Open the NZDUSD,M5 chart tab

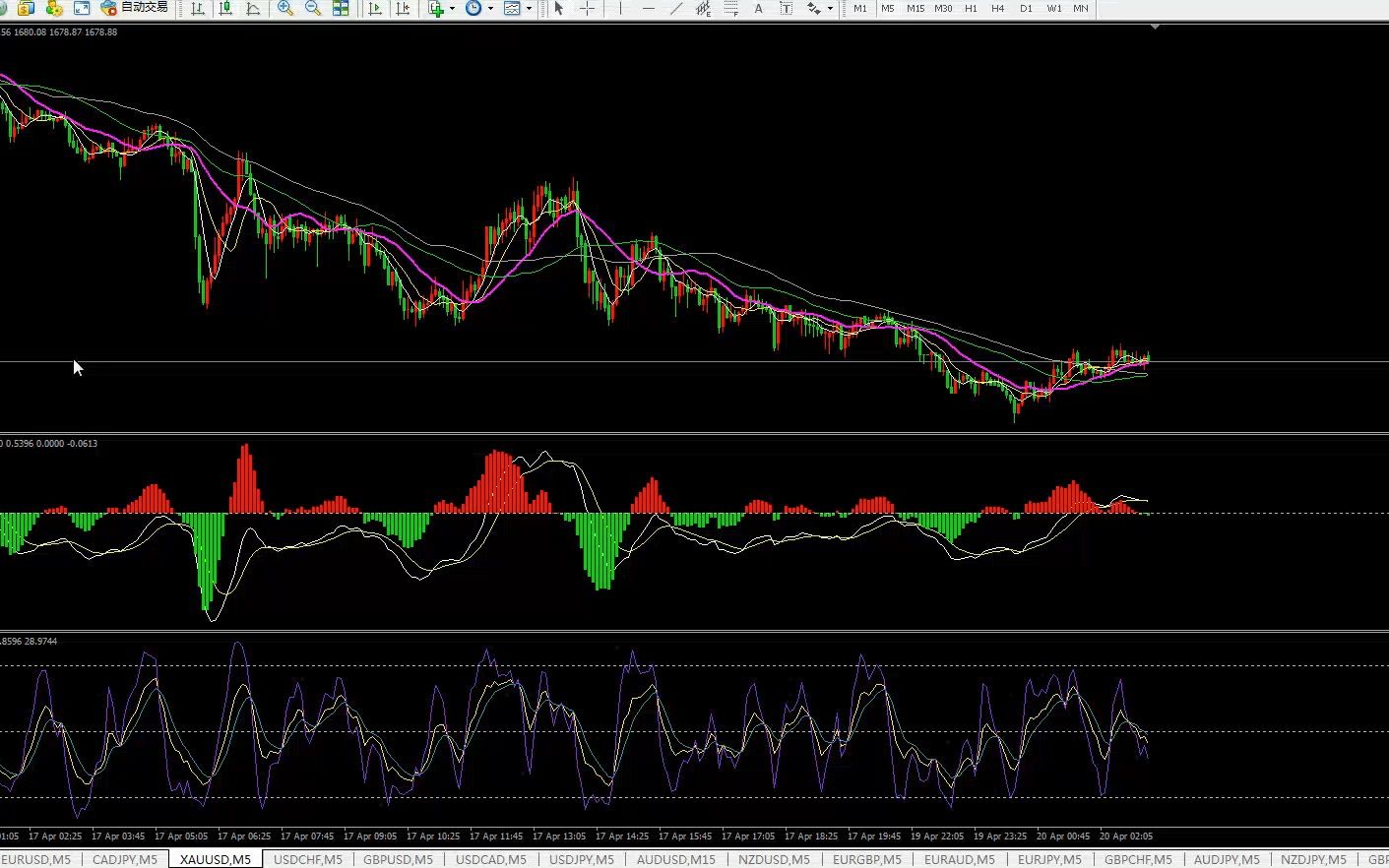(774, 859)
